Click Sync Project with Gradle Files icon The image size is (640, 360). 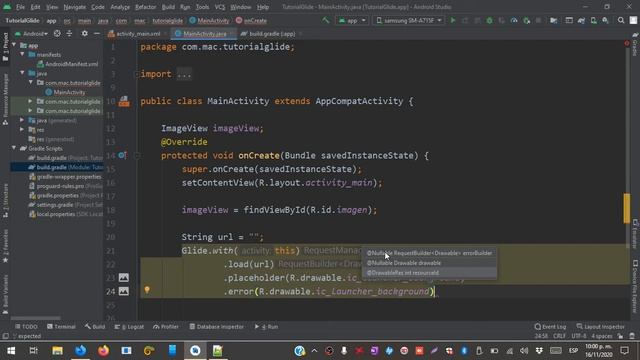pyautogui.click(x=581, y=20)
